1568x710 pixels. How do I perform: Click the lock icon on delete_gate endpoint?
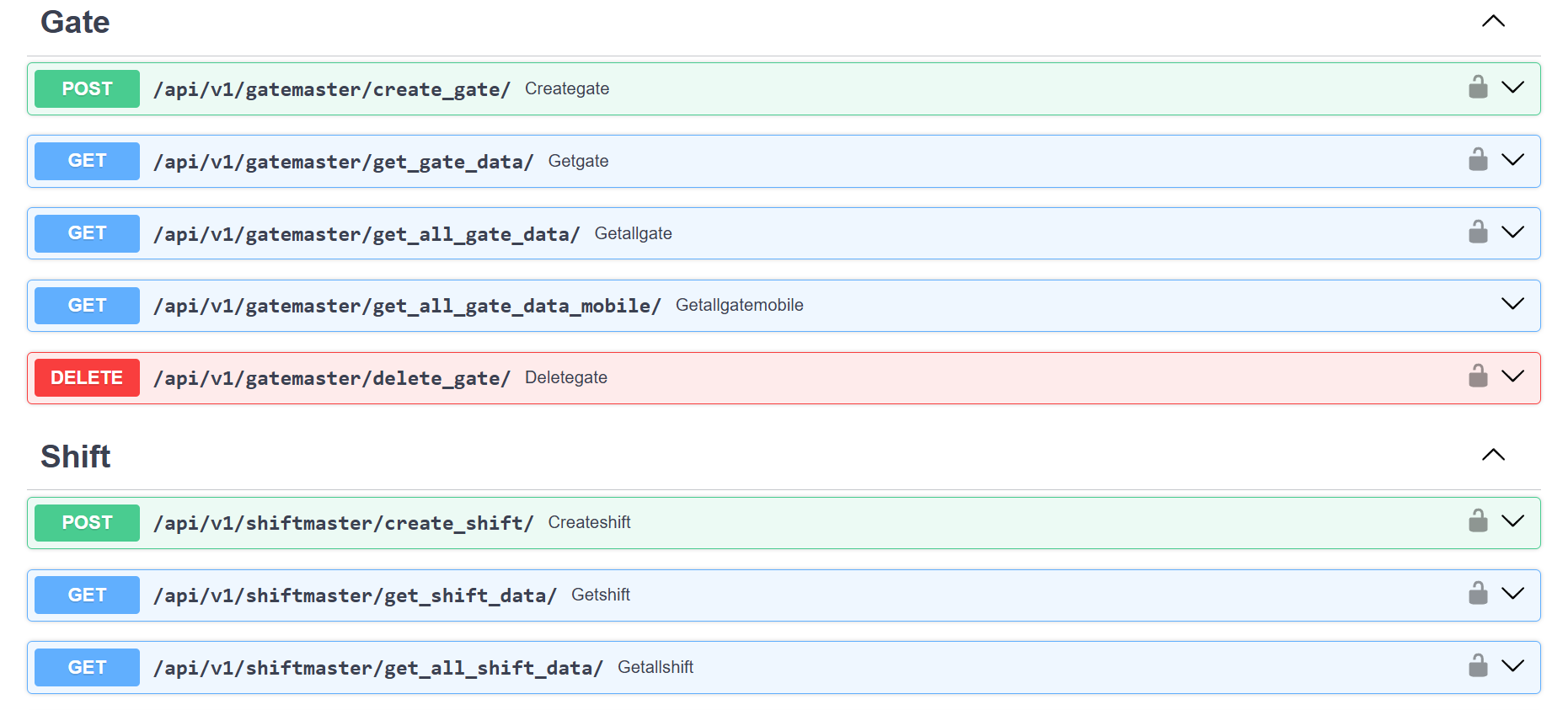coord(1478,376)
